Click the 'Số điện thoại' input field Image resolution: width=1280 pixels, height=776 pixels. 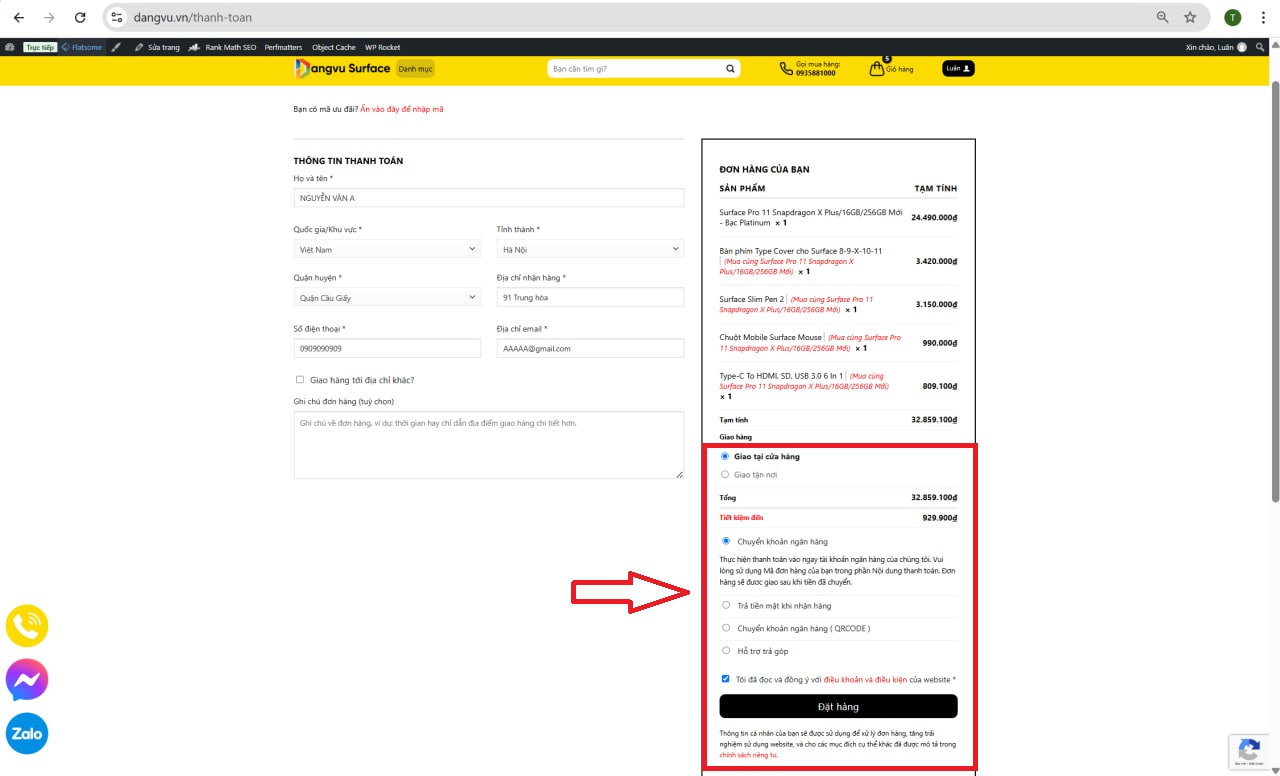point(387,348)
